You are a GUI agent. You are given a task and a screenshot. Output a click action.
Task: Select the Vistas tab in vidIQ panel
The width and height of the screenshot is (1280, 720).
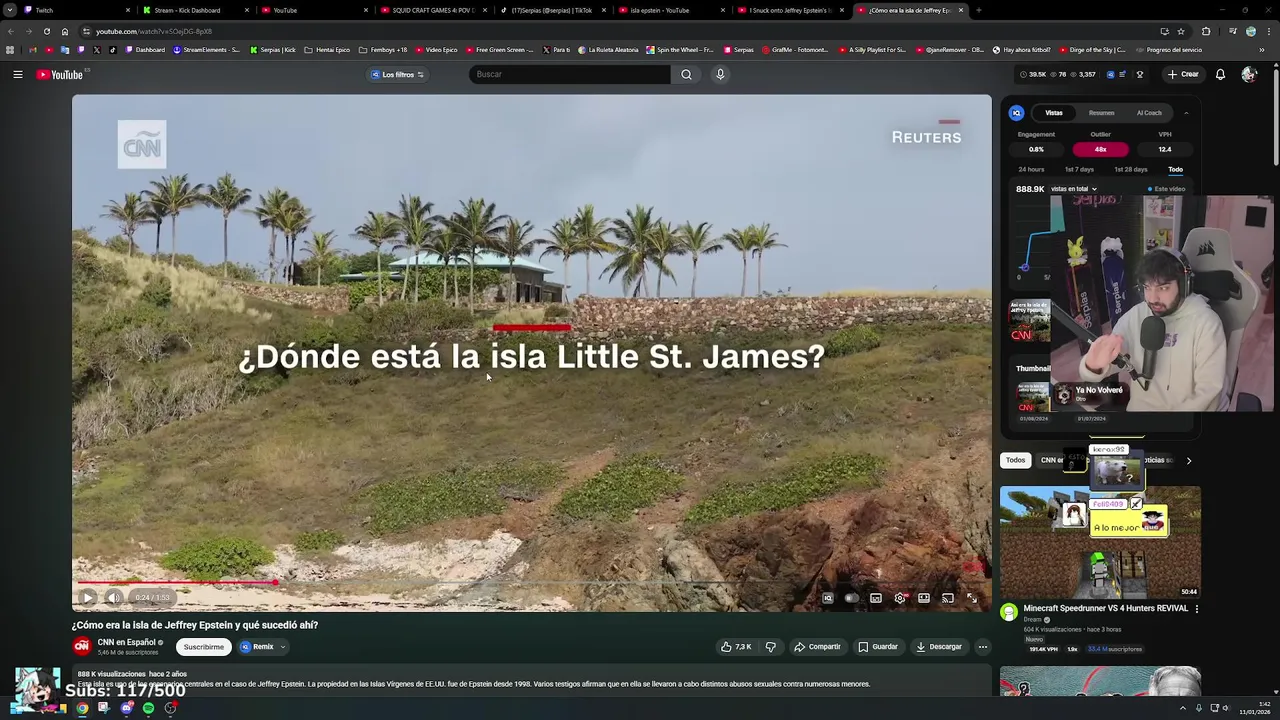(x=1054, y=113)
